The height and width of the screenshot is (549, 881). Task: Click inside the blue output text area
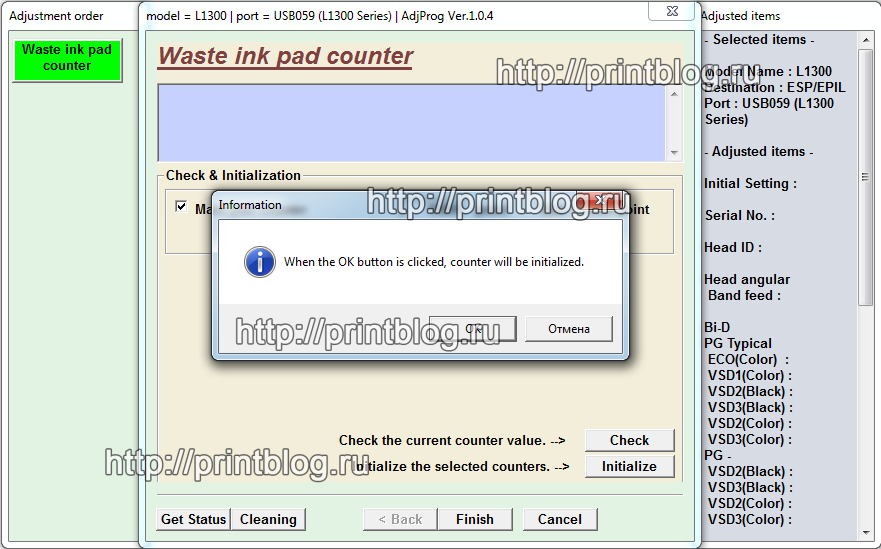coord(410,122)
